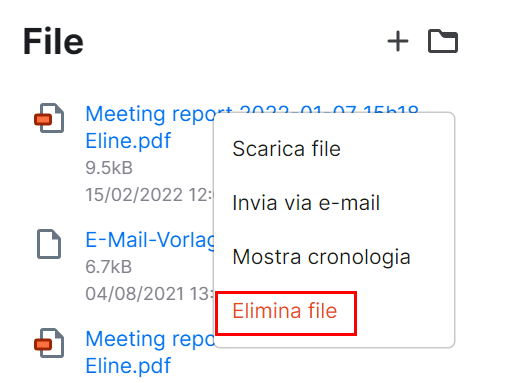This screenshot has height=383, width=512.
Task: Click the plus icon to add file
Action: pos(398,41)
